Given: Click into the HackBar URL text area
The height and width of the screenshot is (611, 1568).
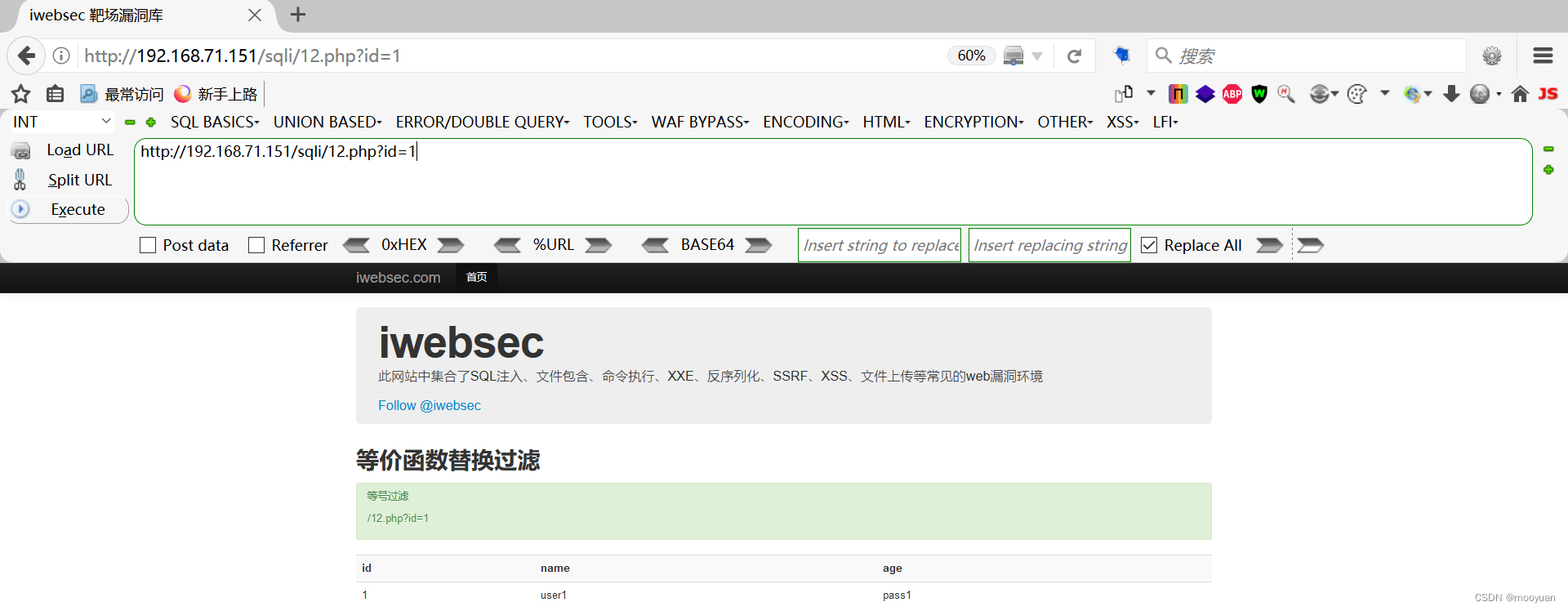Looking at the screenshot, I should (833, 181).
